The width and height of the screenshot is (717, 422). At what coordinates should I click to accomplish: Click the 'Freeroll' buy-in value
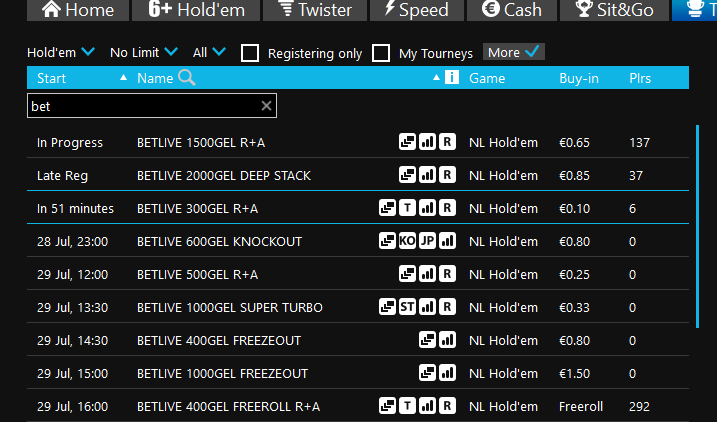(581, 406)
